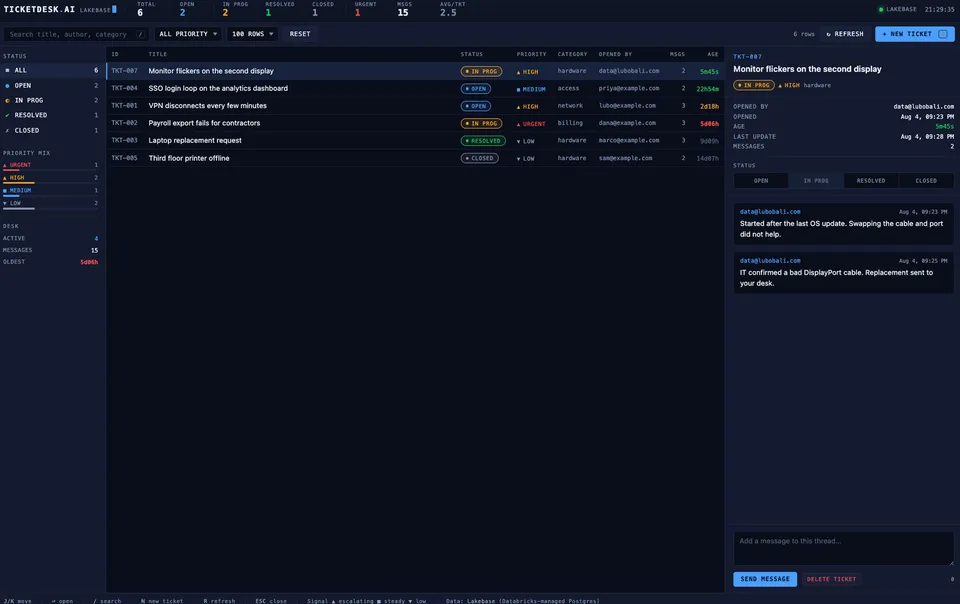
Task: Set ticket status to RESOLVED in detail panel
Action: [871, 181]
